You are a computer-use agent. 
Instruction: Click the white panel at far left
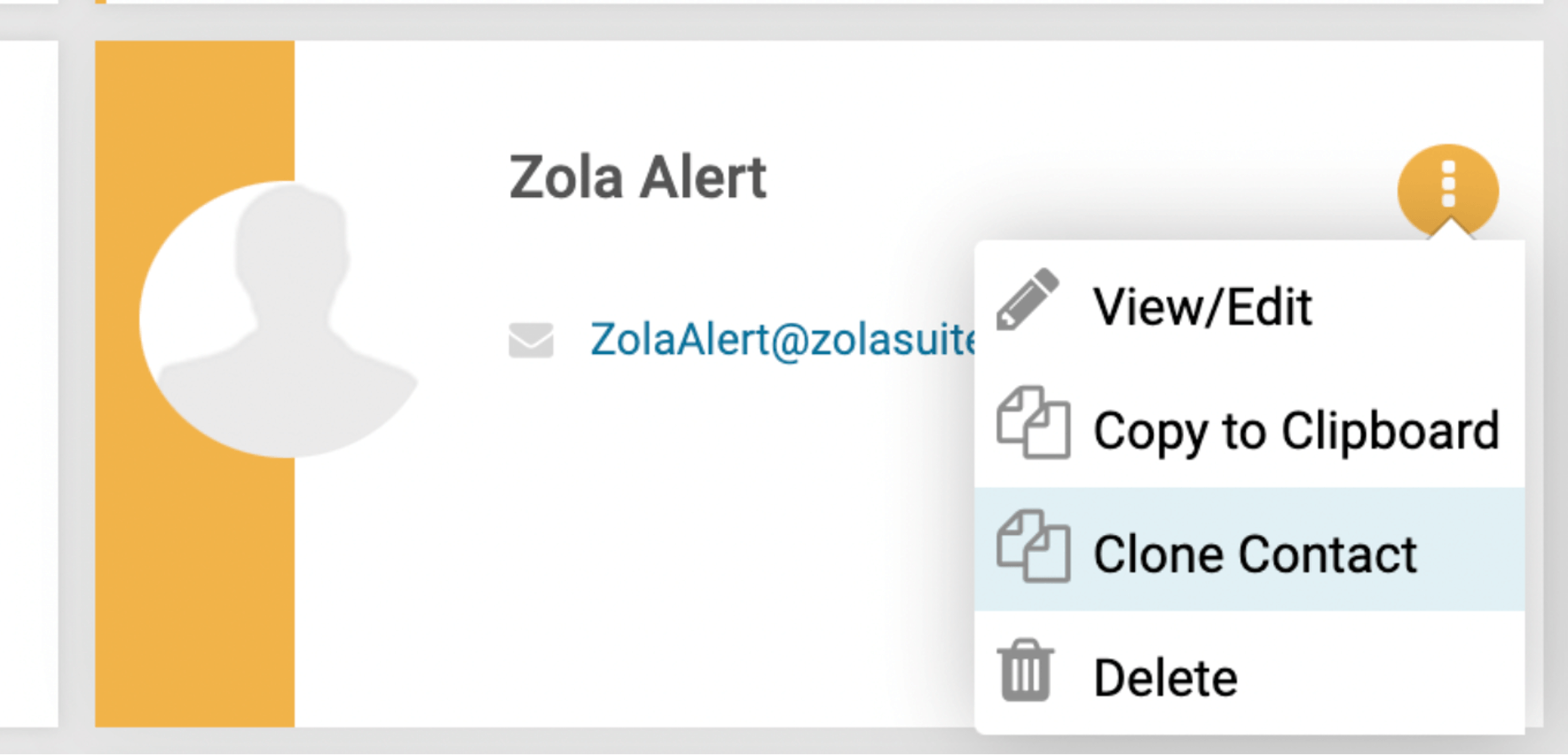(28, 381)
